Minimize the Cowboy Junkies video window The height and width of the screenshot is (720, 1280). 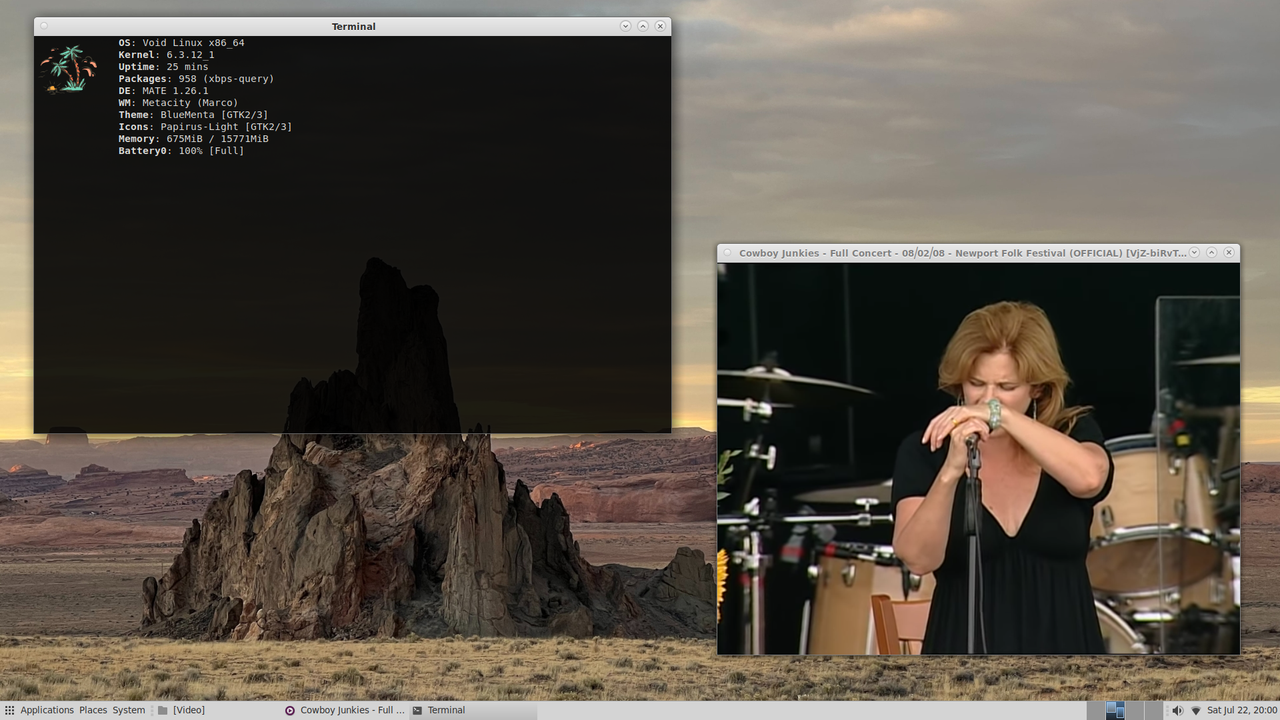[x=1194, y=253]
